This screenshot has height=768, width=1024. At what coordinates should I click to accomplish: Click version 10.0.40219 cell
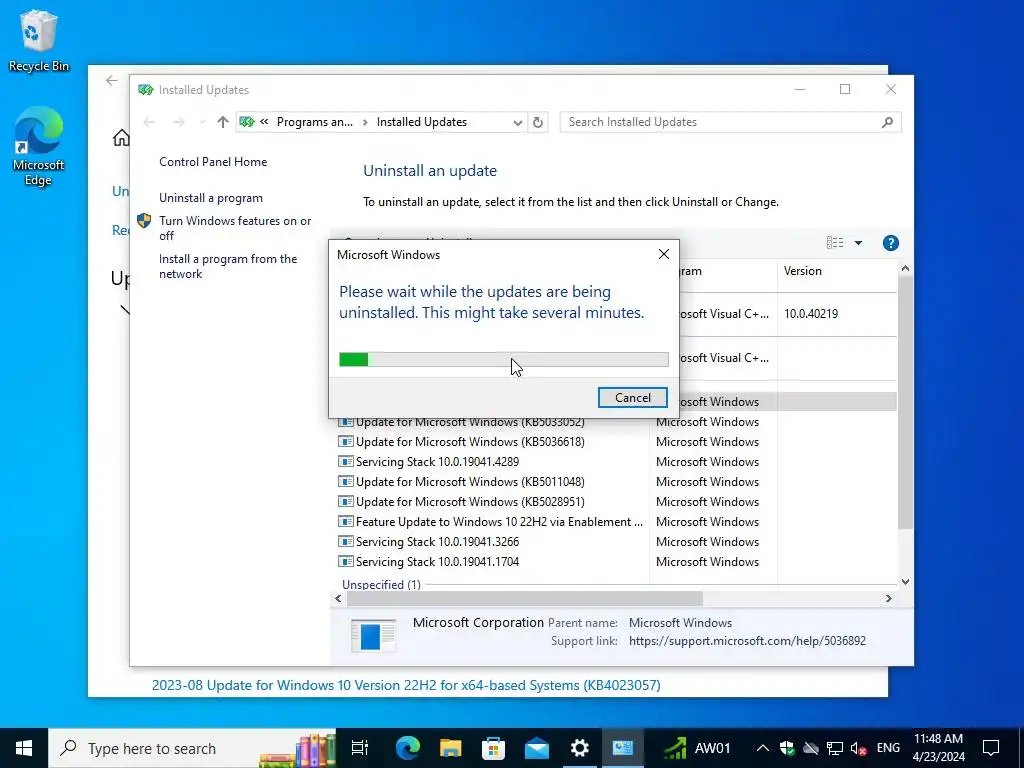[x=811, y=314]
